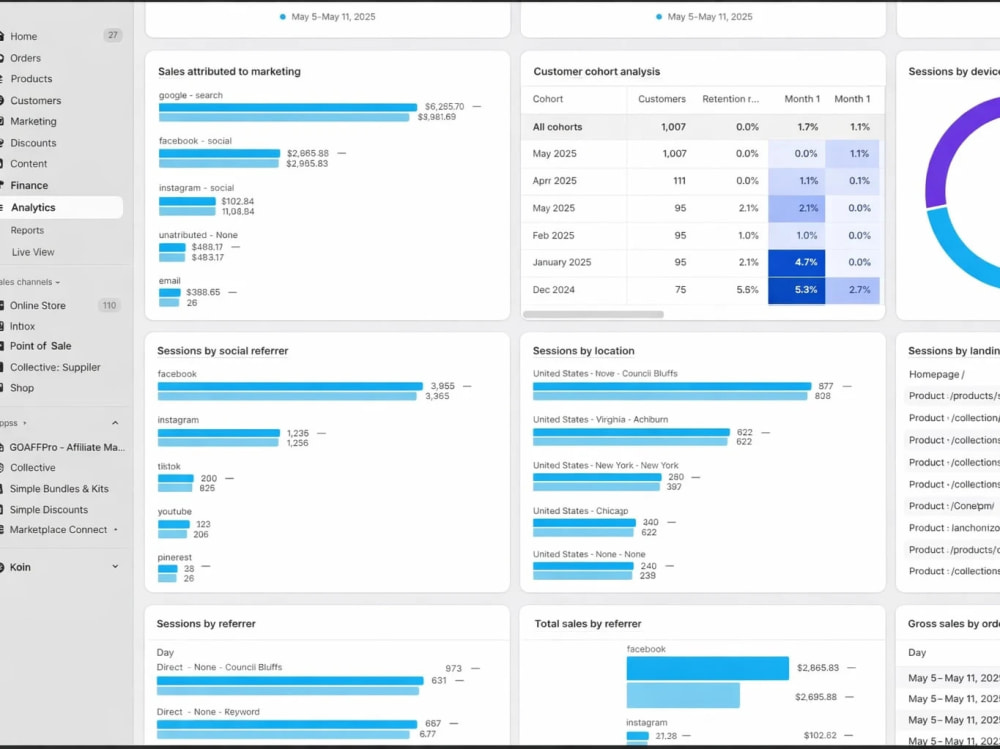Open Sales attributed to marketing report
This screenshot has height=749, width=1000.
229,71
